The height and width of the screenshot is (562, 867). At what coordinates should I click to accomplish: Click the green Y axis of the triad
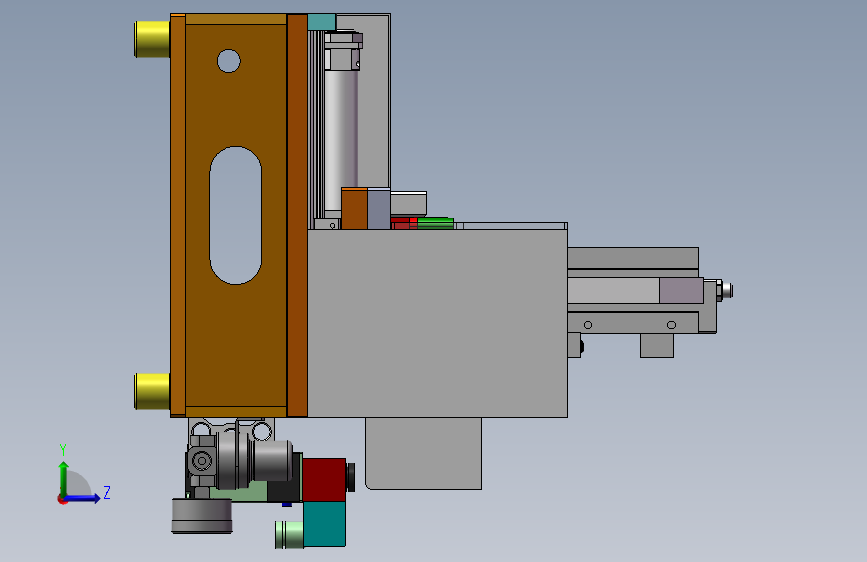point(64,480)
